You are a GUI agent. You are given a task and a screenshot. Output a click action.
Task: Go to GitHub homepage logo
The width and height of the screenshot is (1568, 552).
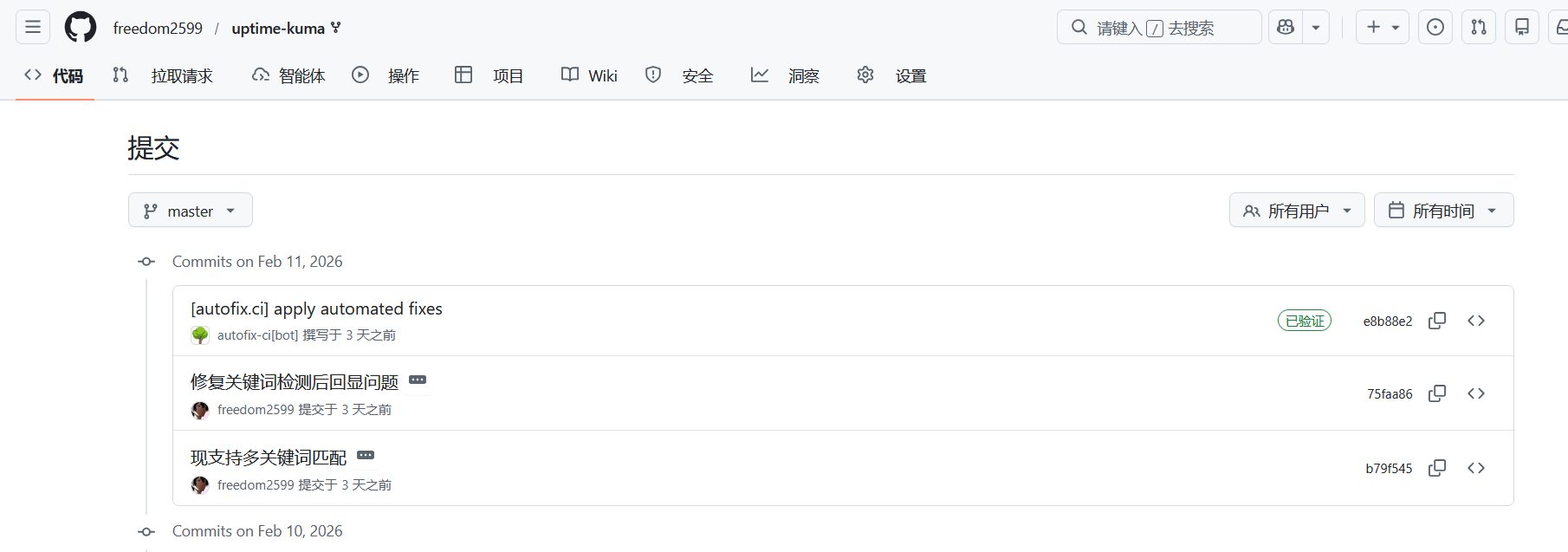click(81, 28)
